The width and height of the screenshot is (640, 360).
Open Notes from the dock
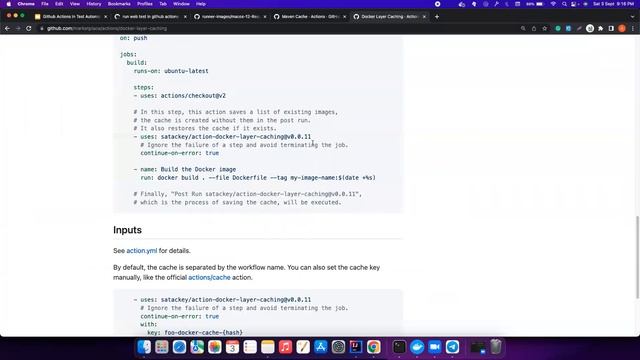[268, 347]
